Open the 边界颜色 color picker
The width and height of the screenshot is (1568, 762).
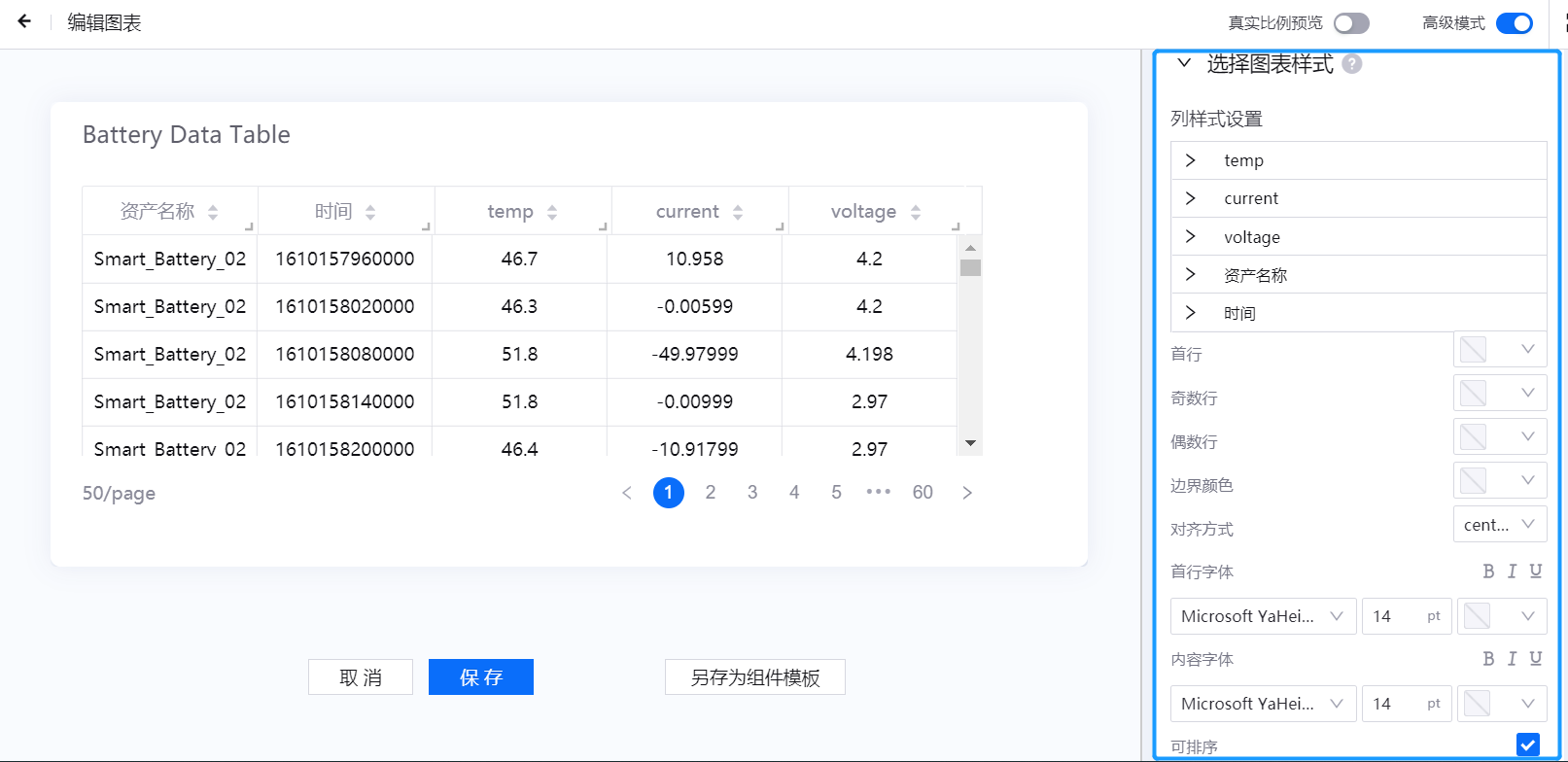pos(1500,480)
